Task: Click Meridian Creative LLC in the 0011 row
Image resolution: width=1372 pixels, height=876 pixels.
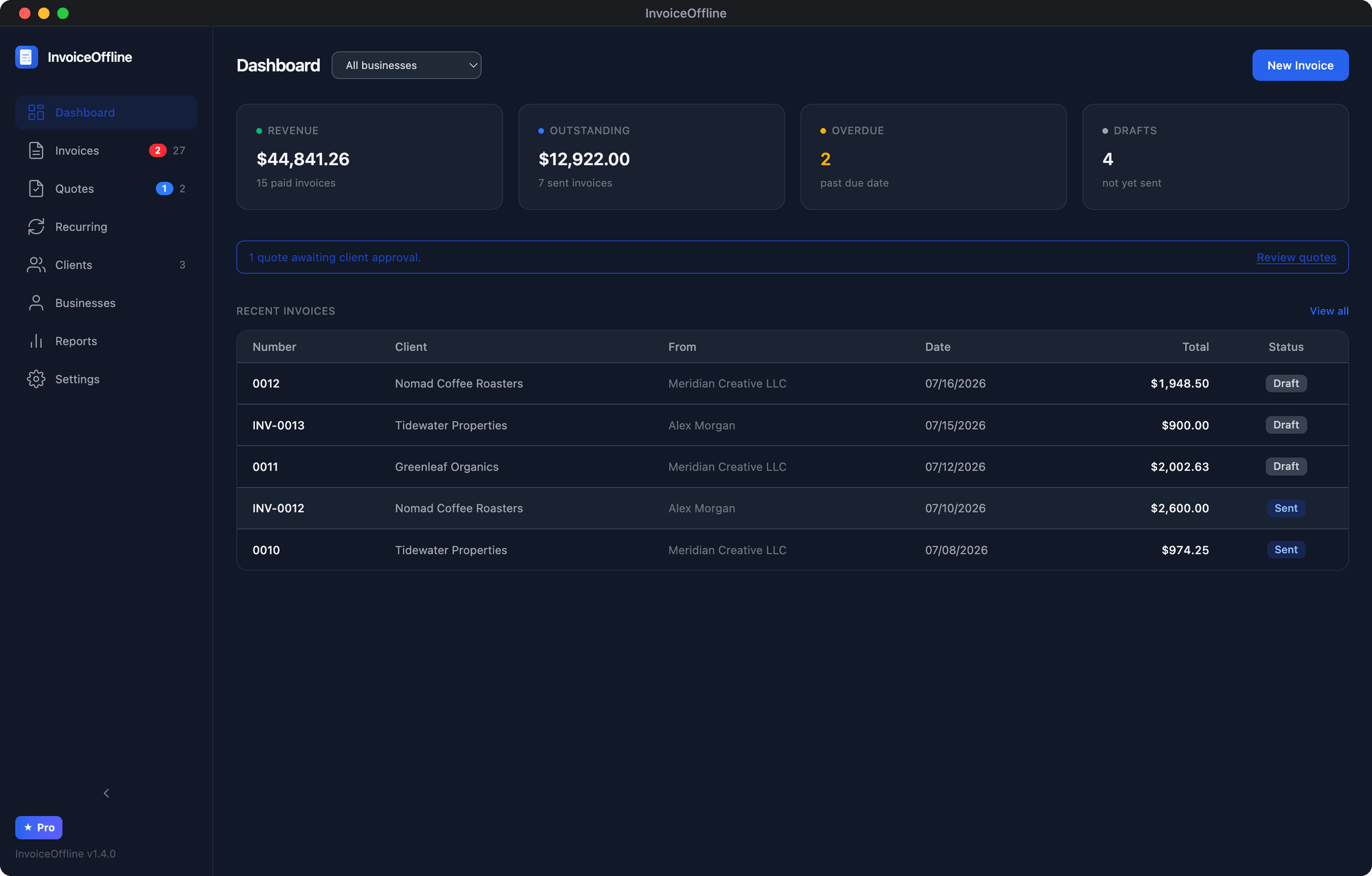Action: click(727, 466)
